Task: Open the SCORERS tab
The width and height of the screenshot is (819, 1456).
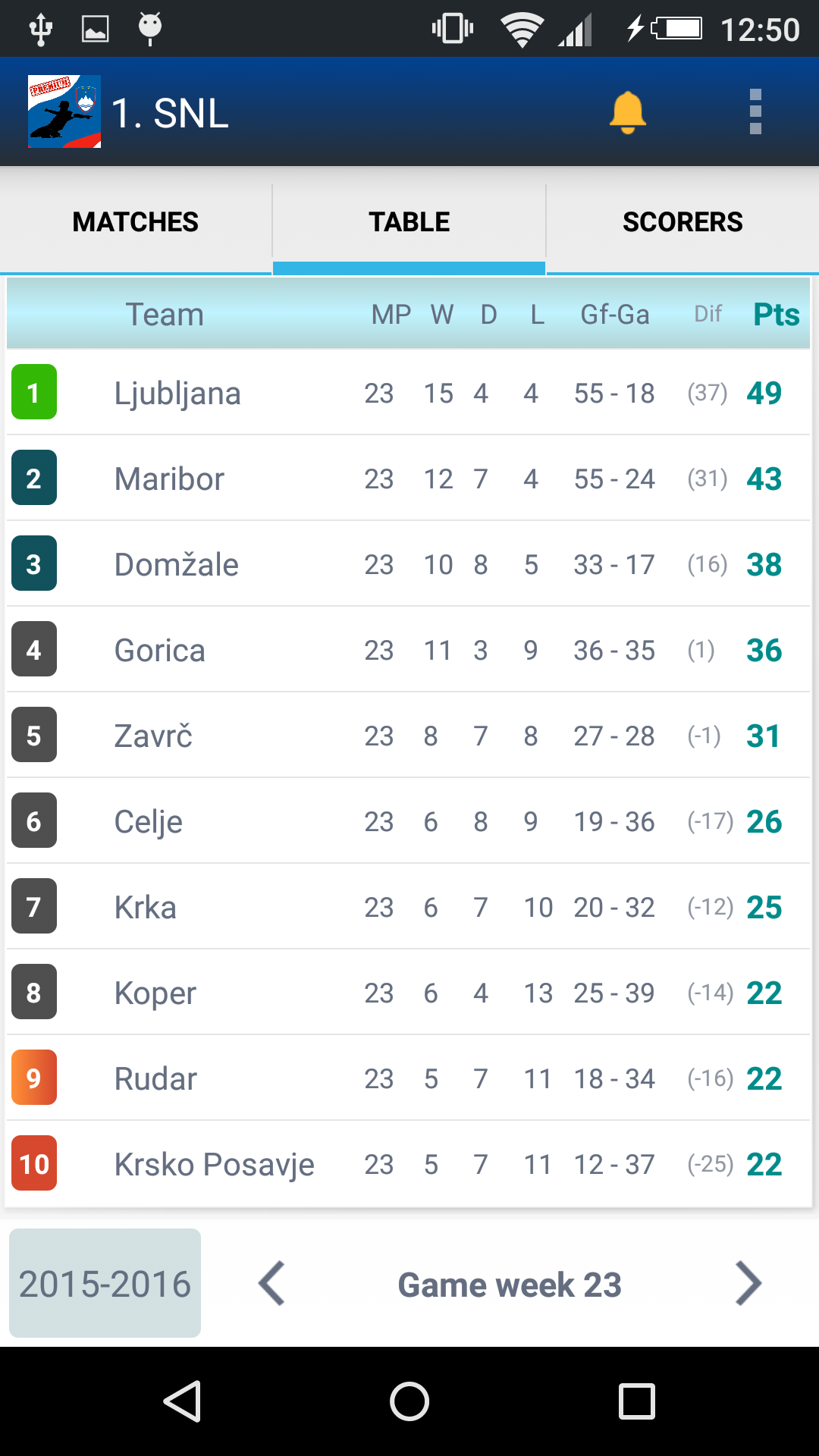Action: [682, 221]
